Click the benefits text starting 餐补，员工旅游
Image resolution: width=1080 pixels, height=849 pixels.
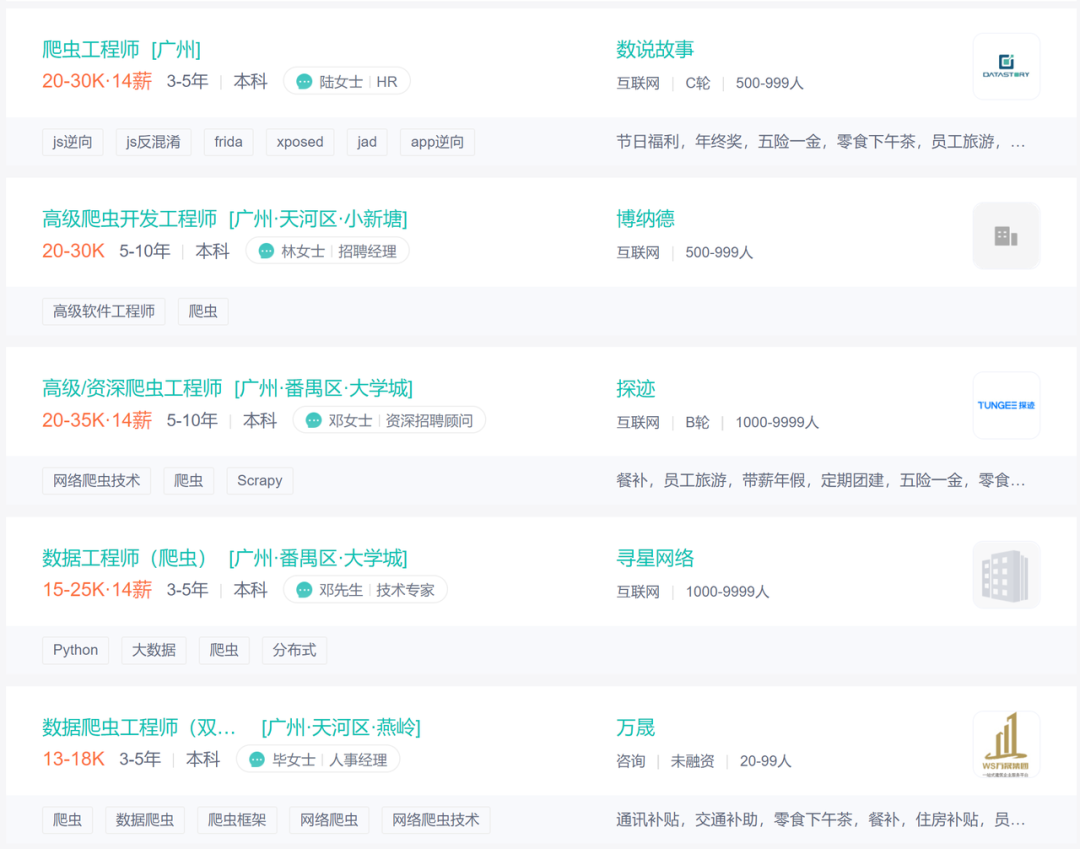(x=820, y=481)
